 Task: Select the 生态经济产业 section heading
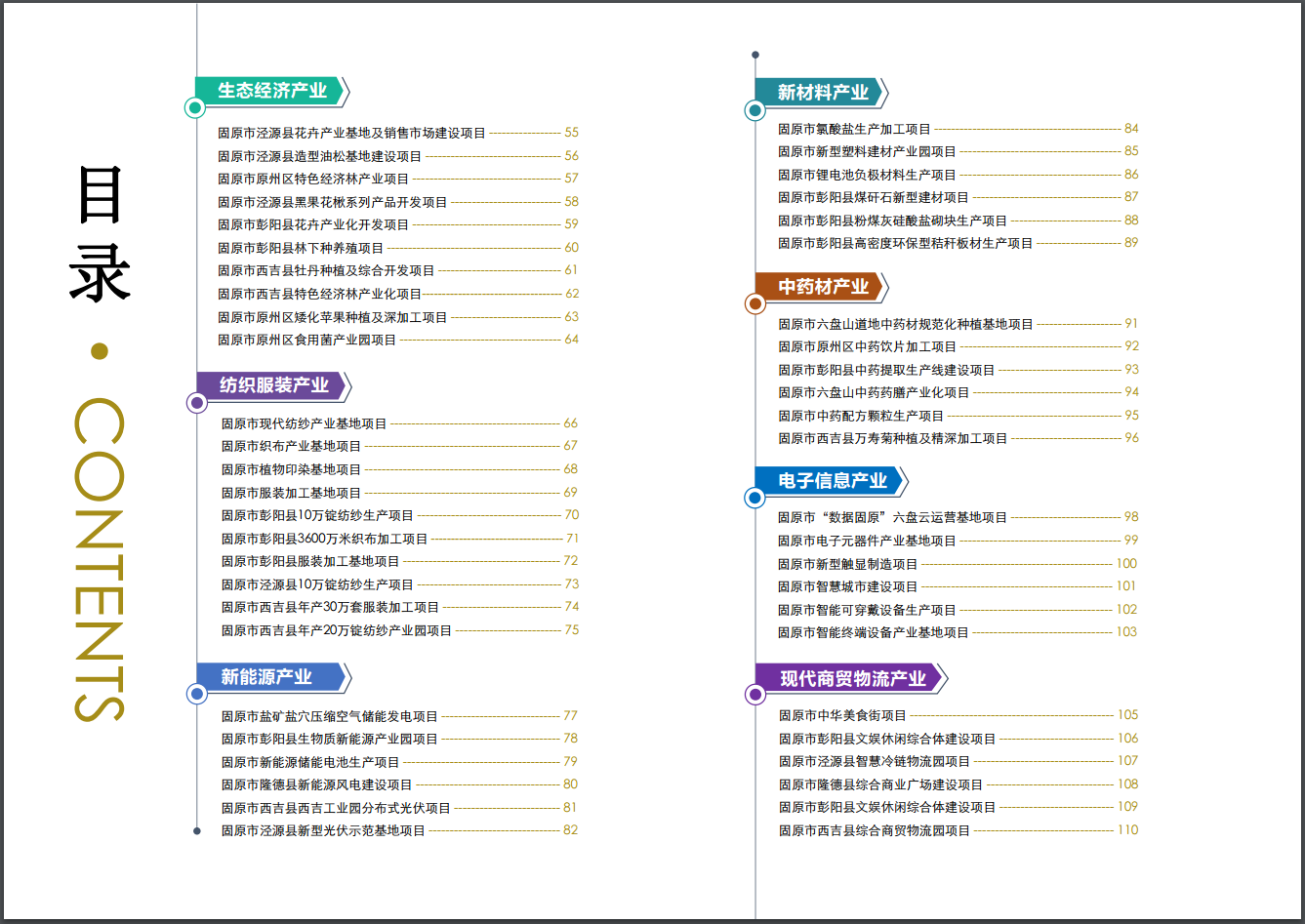coord(271,91)
